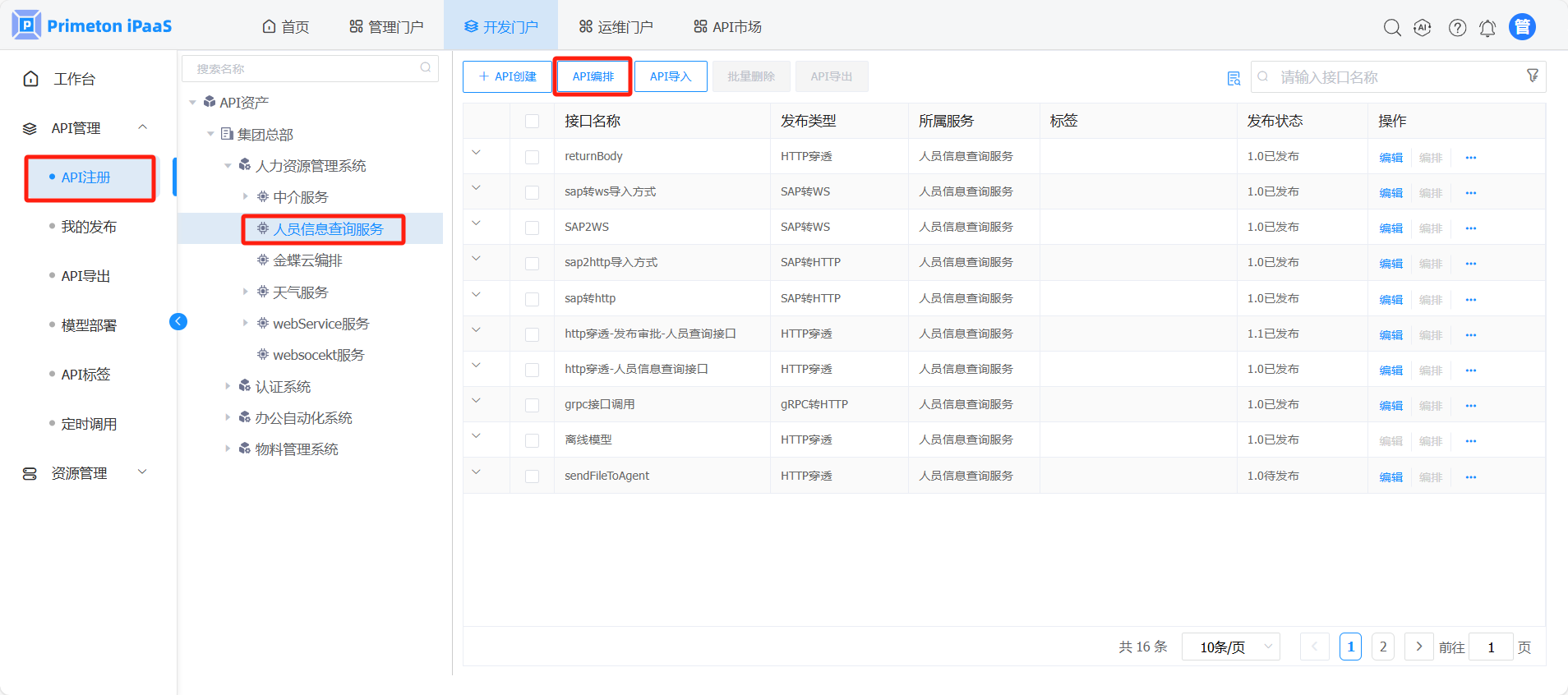
Task: Open the AI assistant icon
Action: click(x=1423, y=28)
